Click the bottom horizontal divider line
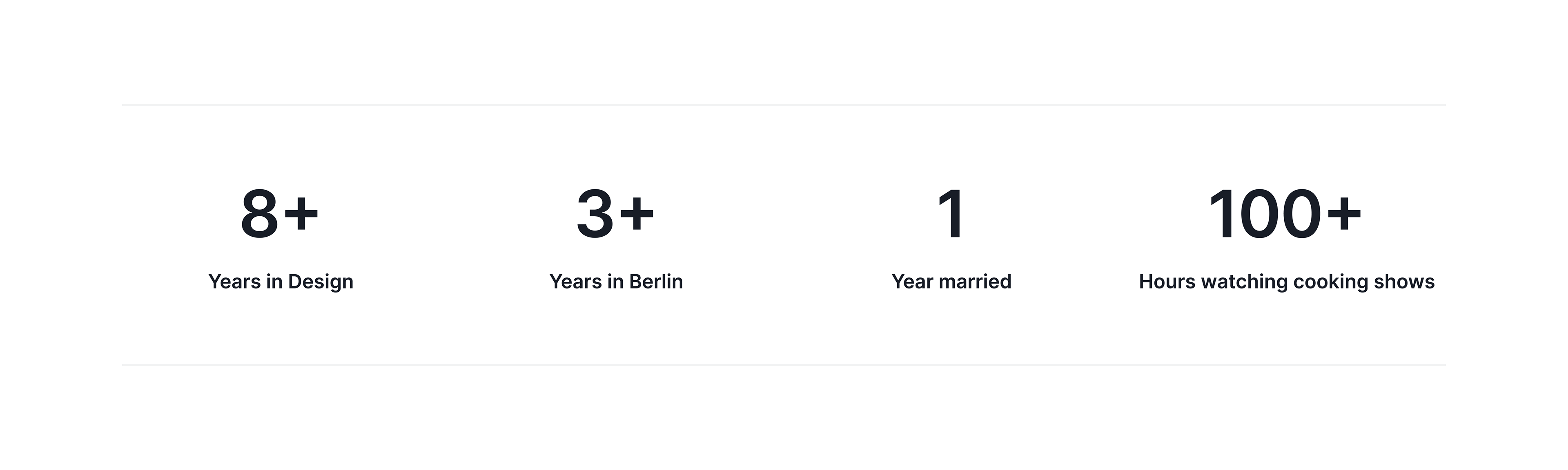The image size is (1568, 470). coord(784,366)
